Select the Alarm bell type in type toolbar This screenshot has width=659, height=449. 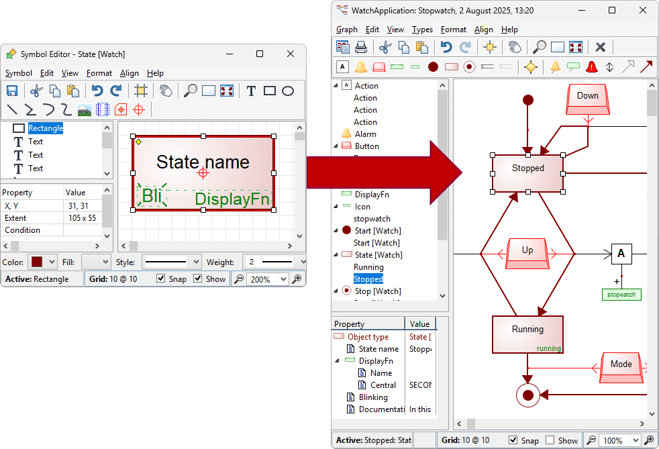pos(361,67)
